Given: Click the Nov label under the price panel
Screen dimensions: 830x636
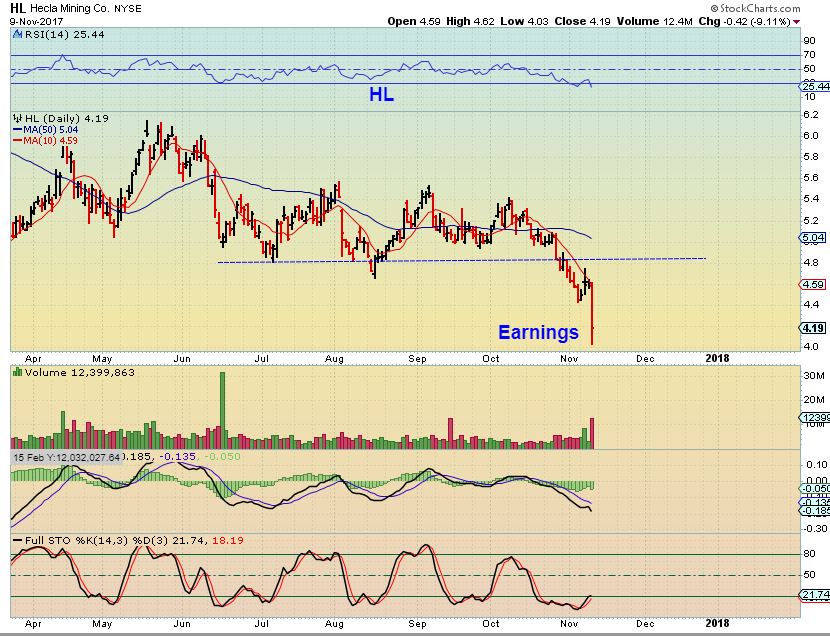Looking at the screenshot, I should tap(569, 359).
